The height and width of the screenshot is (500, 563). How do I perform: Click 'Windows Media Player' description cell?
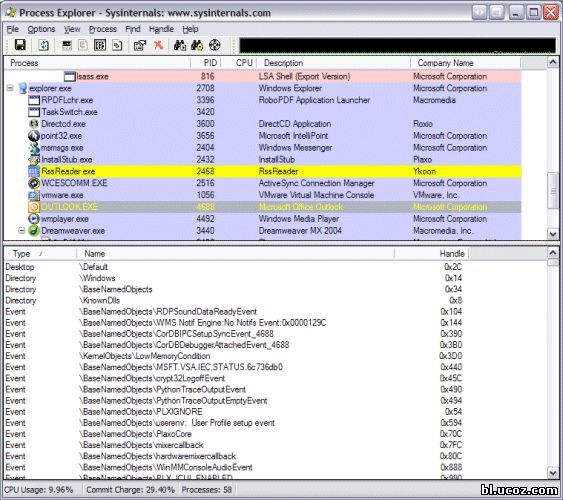pyautogui.click(x=299, y=219)
